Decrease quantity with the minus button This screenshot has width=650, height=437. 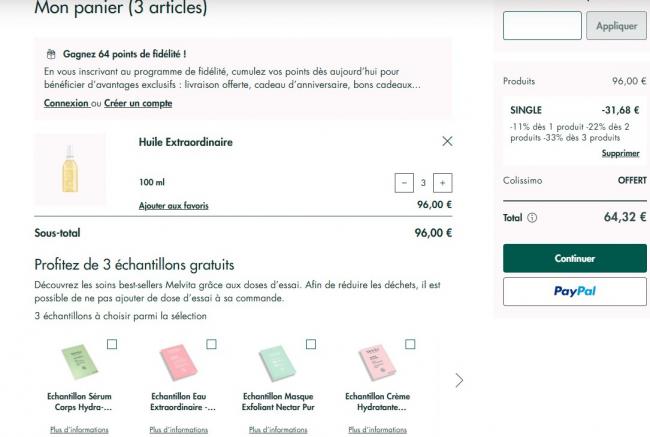(404, 183)
